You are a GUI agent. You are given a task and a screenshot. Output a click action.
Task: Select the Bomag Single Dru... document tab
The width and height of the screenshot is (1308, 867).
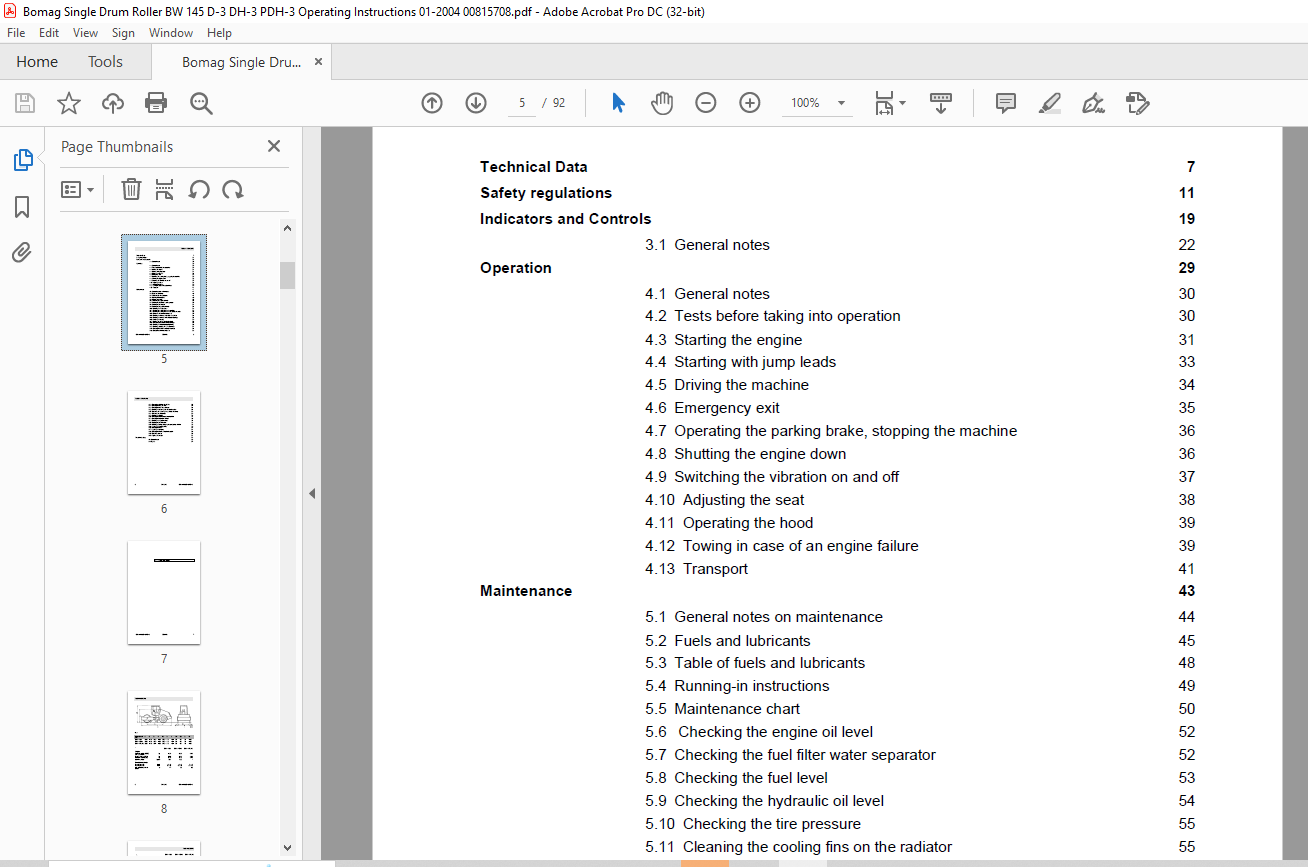241,62
